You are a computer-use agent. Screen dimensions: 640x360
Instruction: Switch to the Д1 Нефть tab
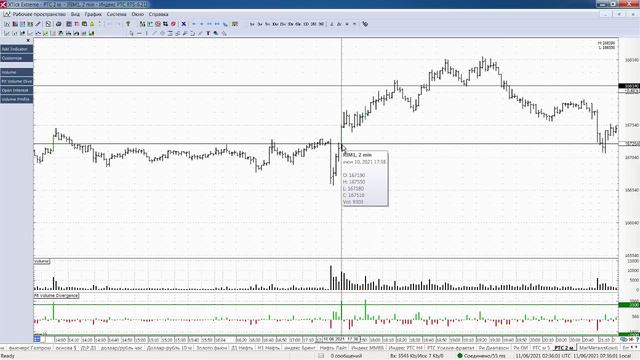point(242,348)
